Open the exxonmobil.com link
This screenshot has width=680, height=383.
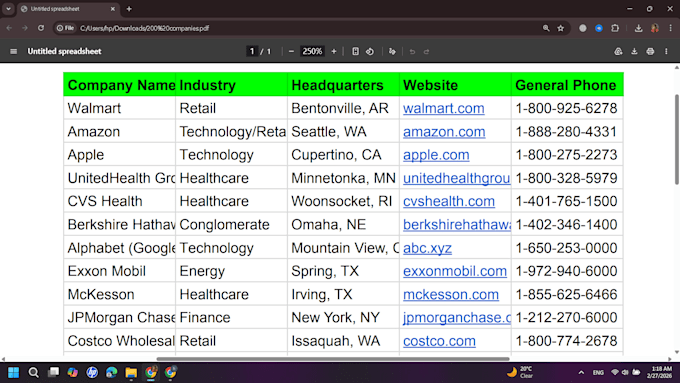click(455, 271)
